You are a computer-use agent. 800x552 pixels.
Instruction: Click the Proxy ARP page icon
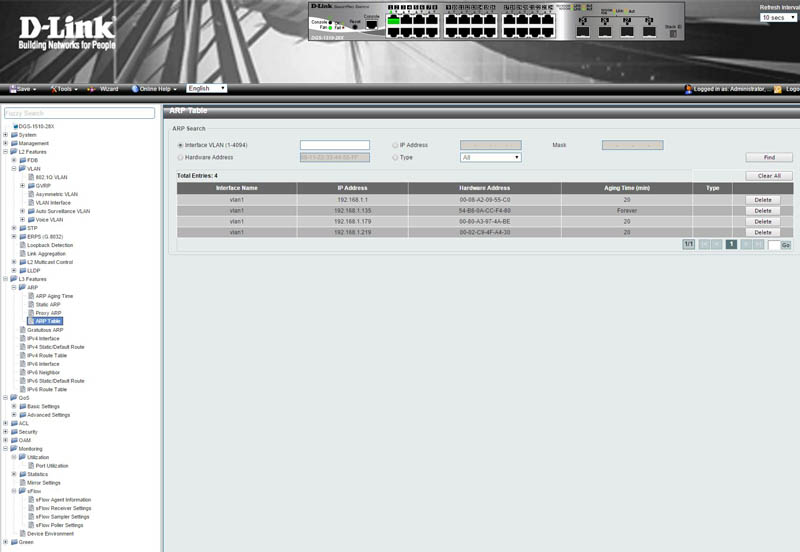31,313
